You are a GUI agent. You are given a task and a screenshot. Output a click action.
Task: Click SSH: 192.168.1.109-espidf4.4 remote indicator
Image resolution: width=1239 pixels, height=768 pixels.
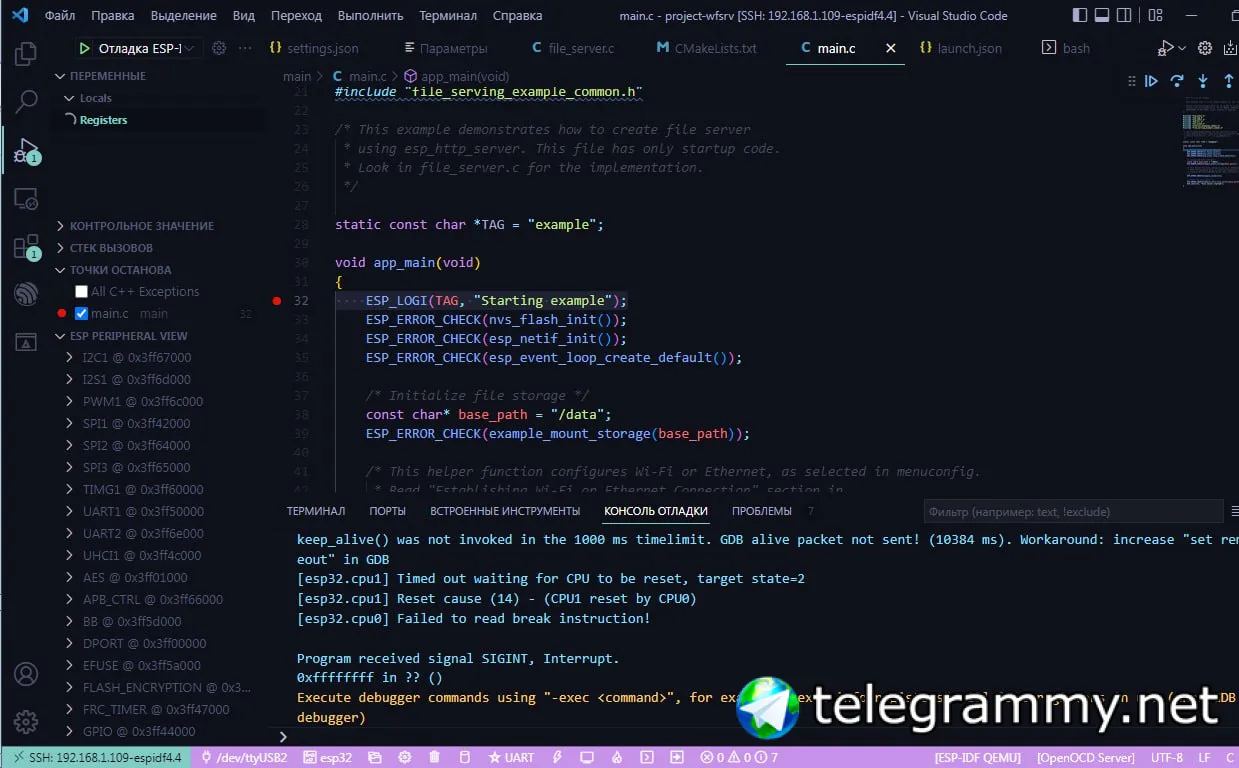tap(96, 758)
